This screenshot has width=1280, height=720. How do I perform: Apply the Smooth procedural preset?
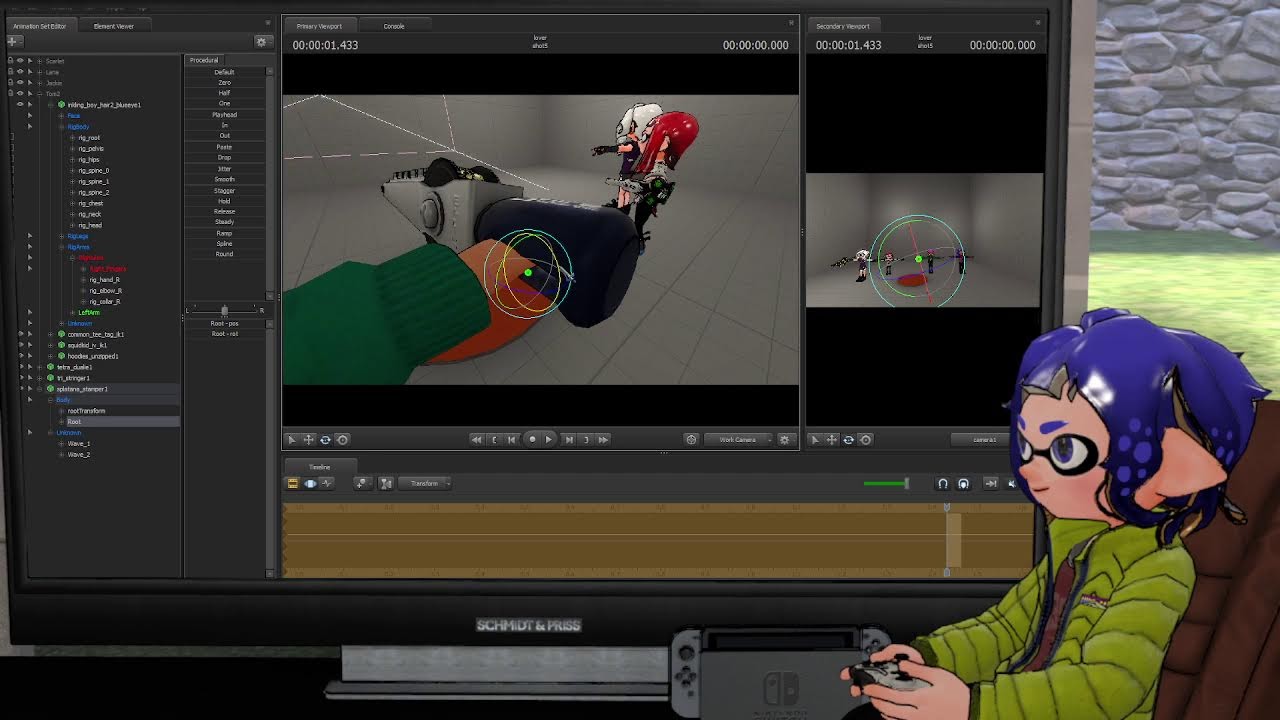tap(224, 180)
